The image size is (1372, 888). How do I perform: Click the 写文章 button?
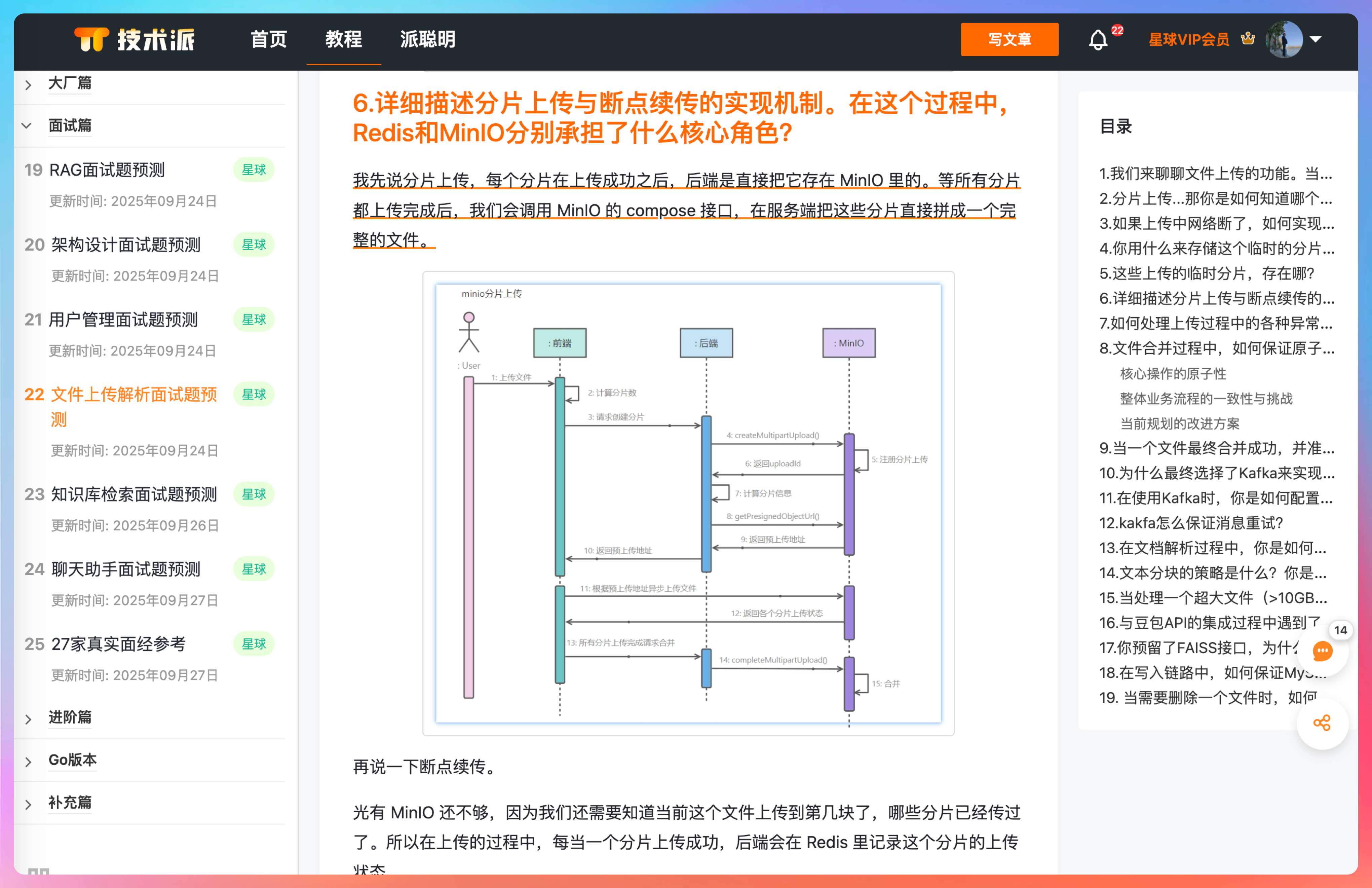pos(1009,39)
